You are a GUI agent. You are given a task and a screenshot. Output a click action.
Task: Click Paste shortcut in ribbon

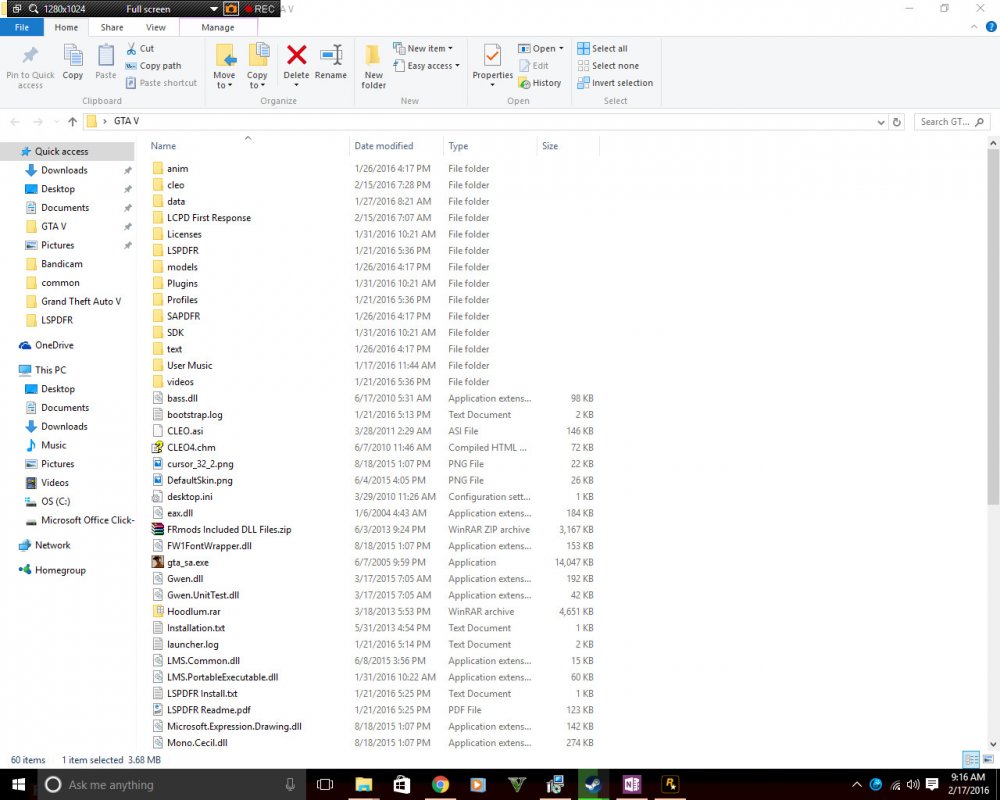(161, 83)
